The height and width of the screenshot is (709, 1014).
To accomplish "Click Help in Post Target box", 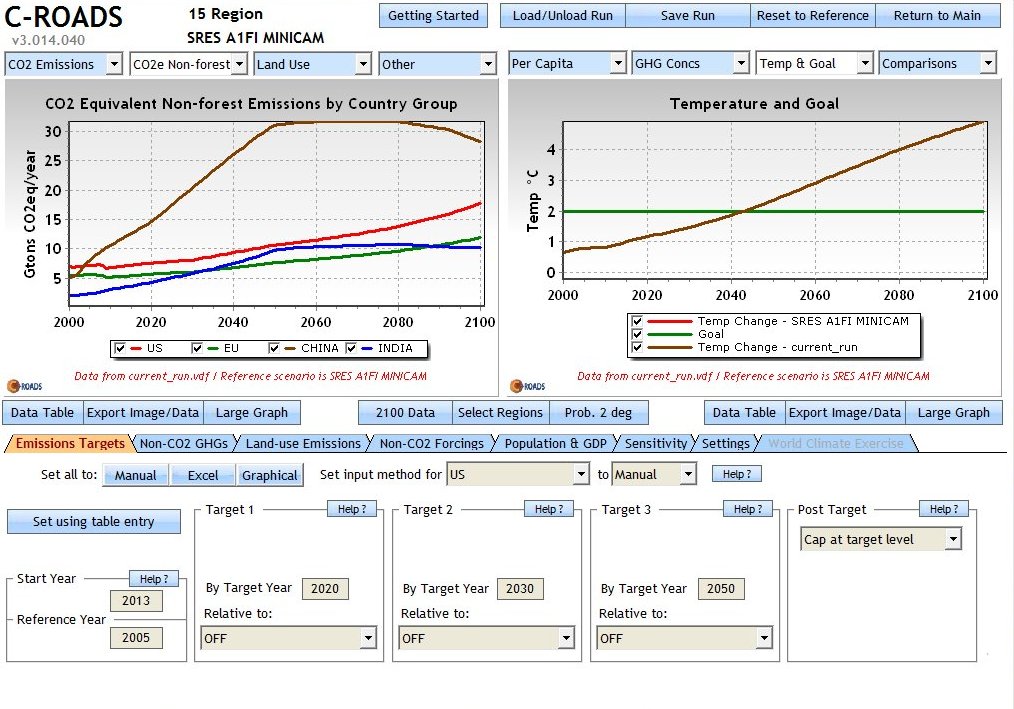I will [x=944, y=509].
